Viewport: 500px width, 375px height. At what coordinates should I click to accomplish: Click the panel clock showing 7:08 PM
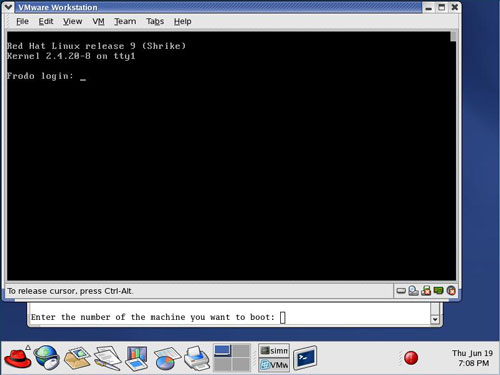(x=473, y=358)
